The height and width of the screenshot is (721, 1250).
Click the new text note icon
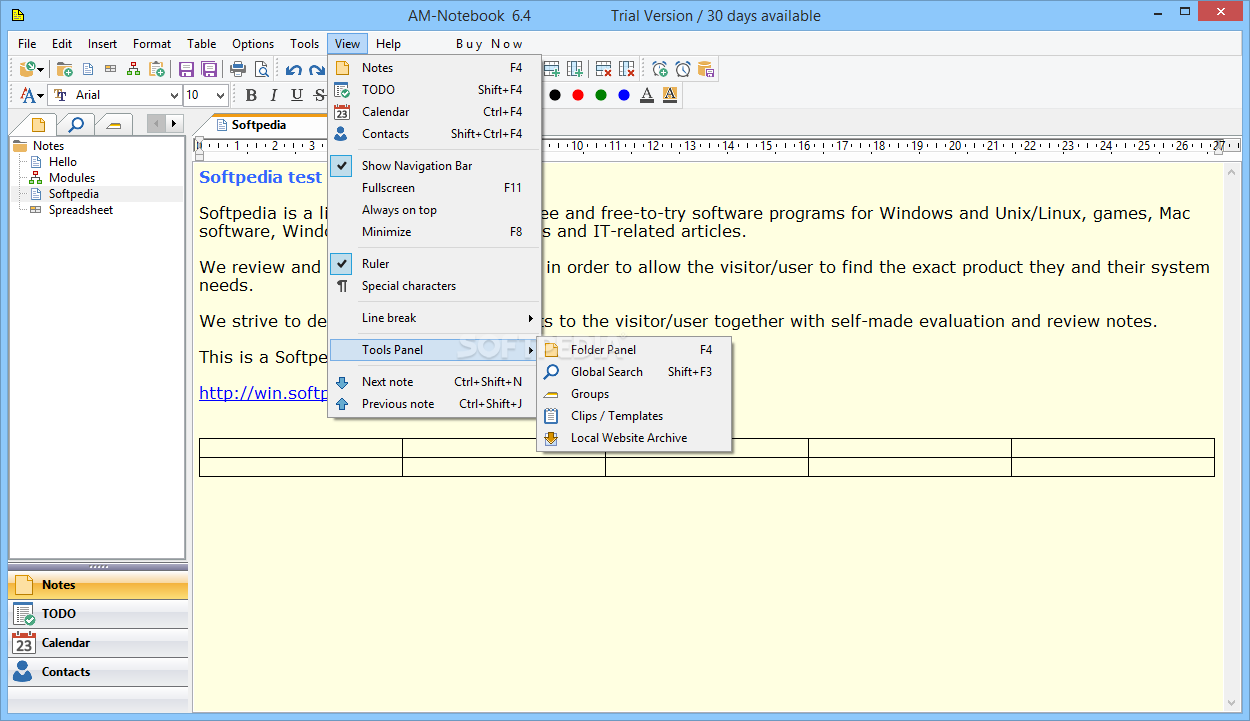coord(88,69)
